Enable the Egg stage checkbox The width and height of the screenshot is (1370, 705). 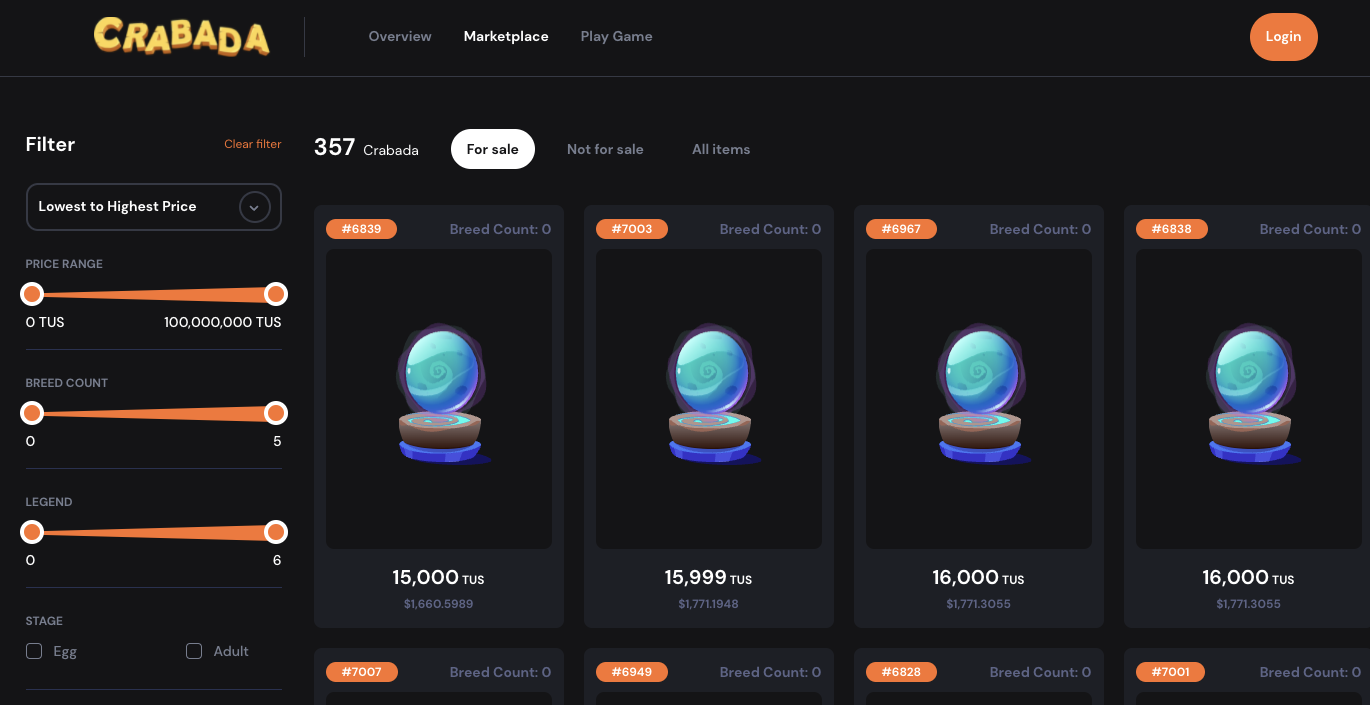tap(34, 651)
